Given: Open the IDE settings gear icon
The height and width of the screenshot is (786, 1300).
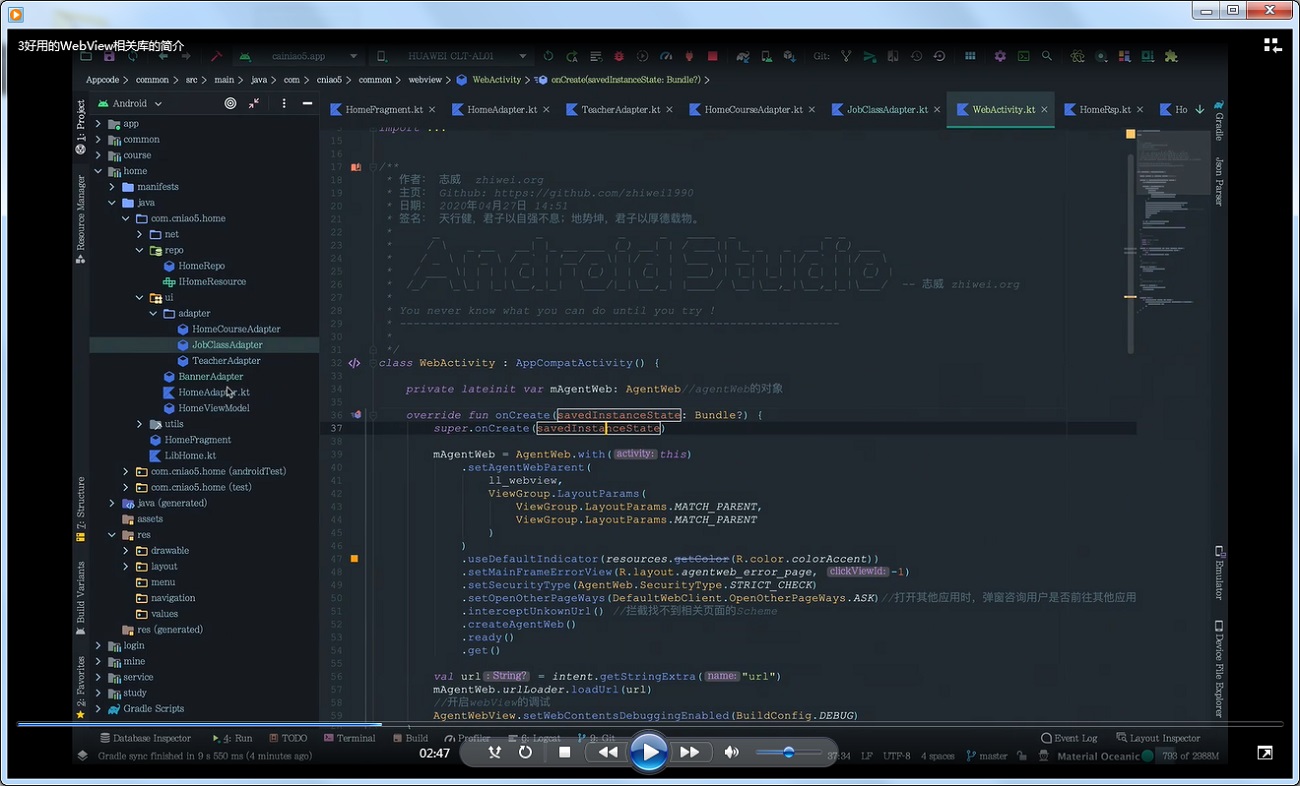Looking at the screenshot, I should pyautogui.click(x=999, y=56).
